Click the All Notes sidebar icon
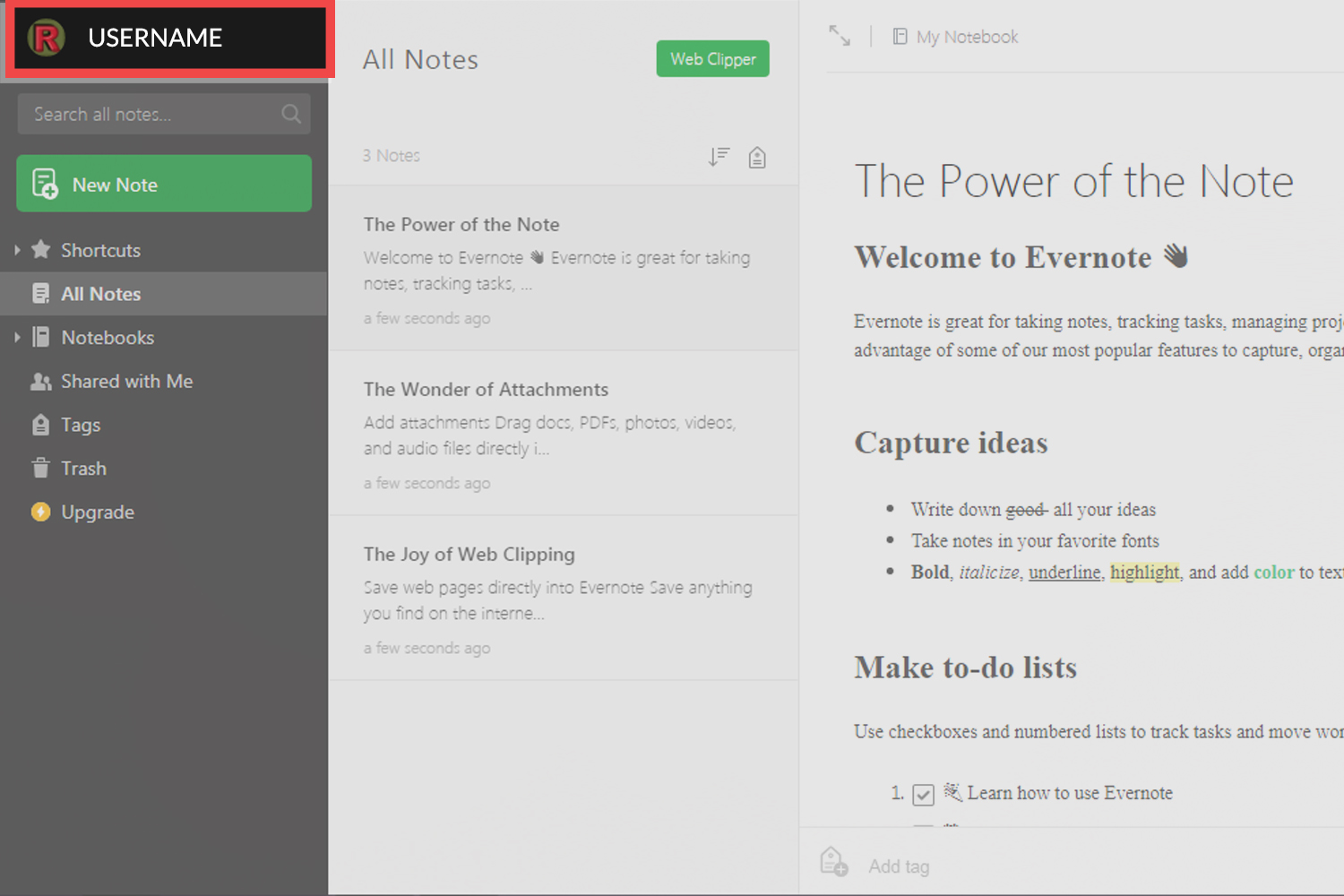1344x896 pixels. point(40,293)
